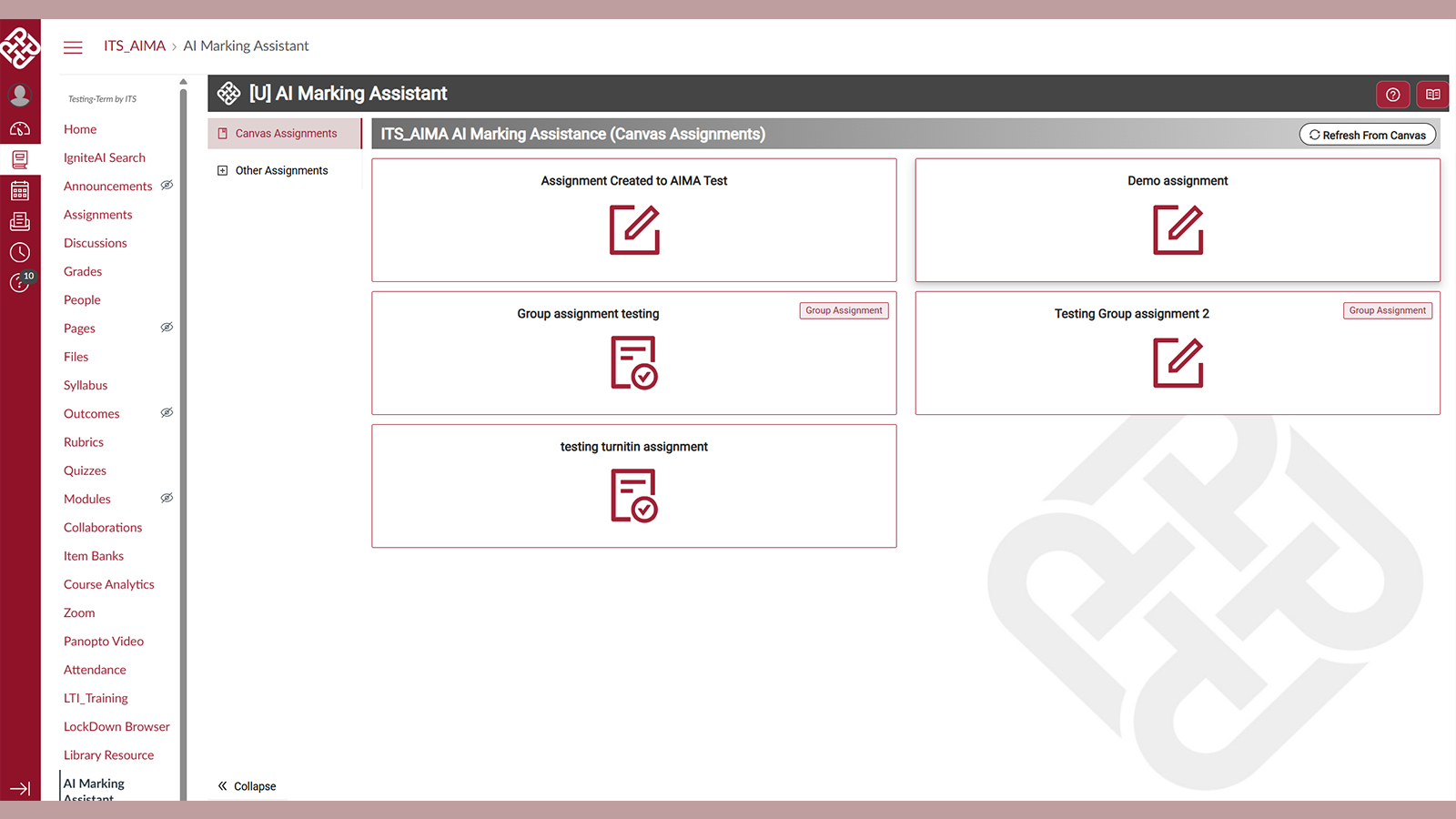Image resolution: width=1456 pixels, height=819 pixels.
Task: Click the AI Marking Assistant header logo
Action: [228, 93]
